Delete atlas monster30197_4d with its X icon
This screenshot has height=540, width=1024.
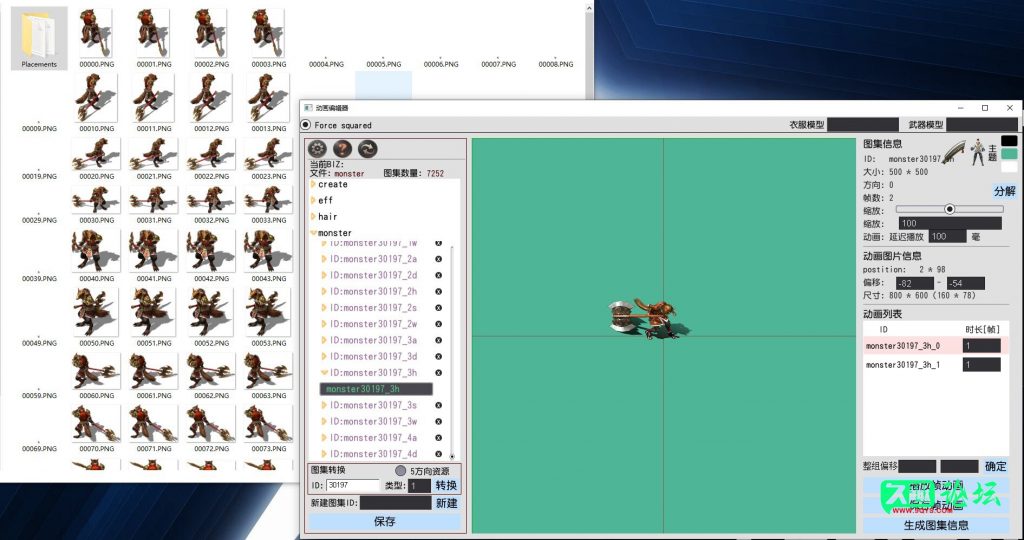438,454
